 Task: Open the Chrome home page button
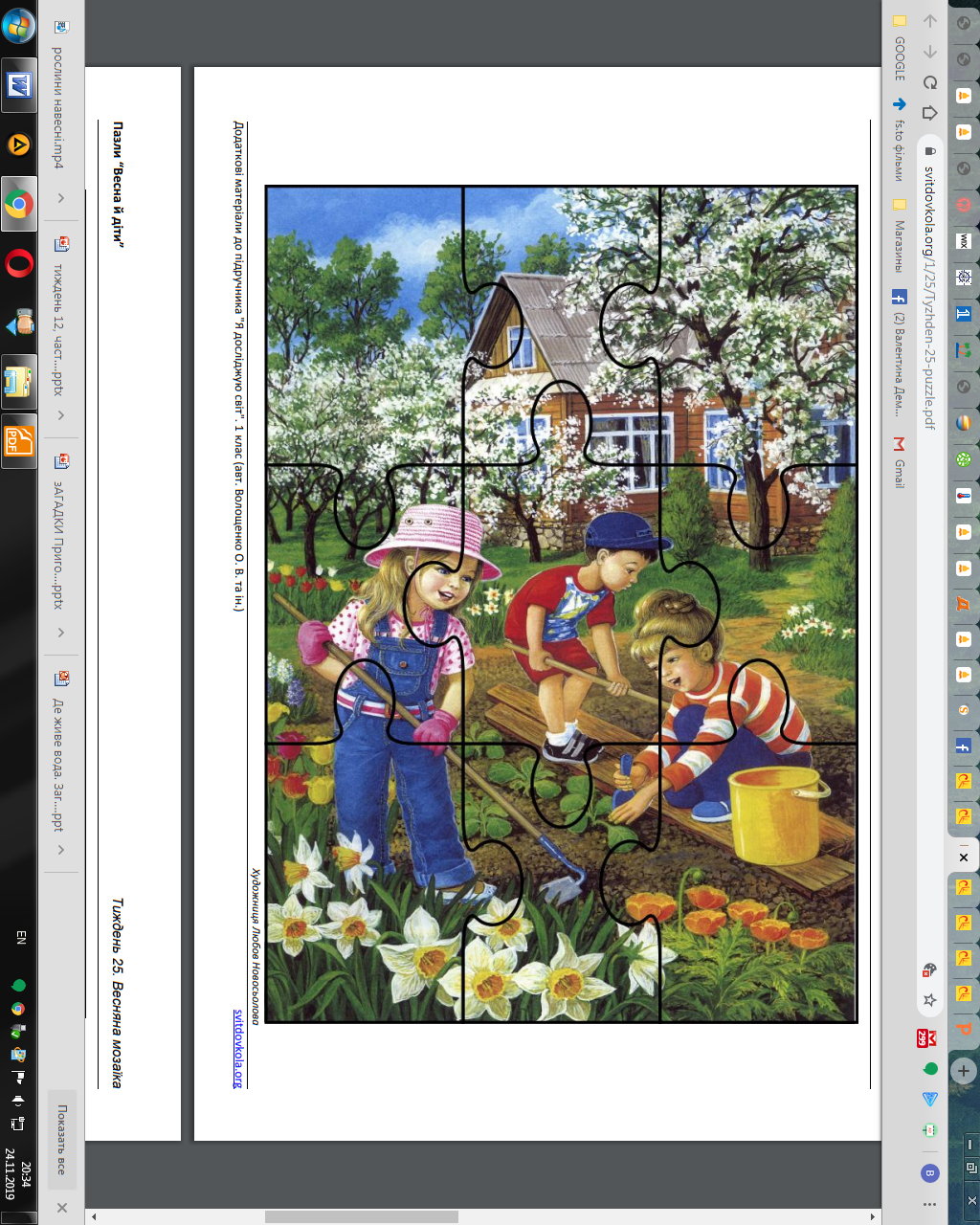click(929, 113)
